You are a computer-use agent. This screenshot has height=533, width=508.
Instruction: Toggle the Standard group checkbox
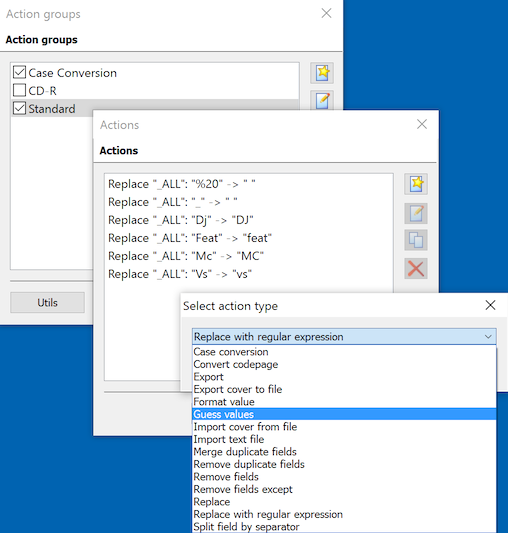point(19,108)
